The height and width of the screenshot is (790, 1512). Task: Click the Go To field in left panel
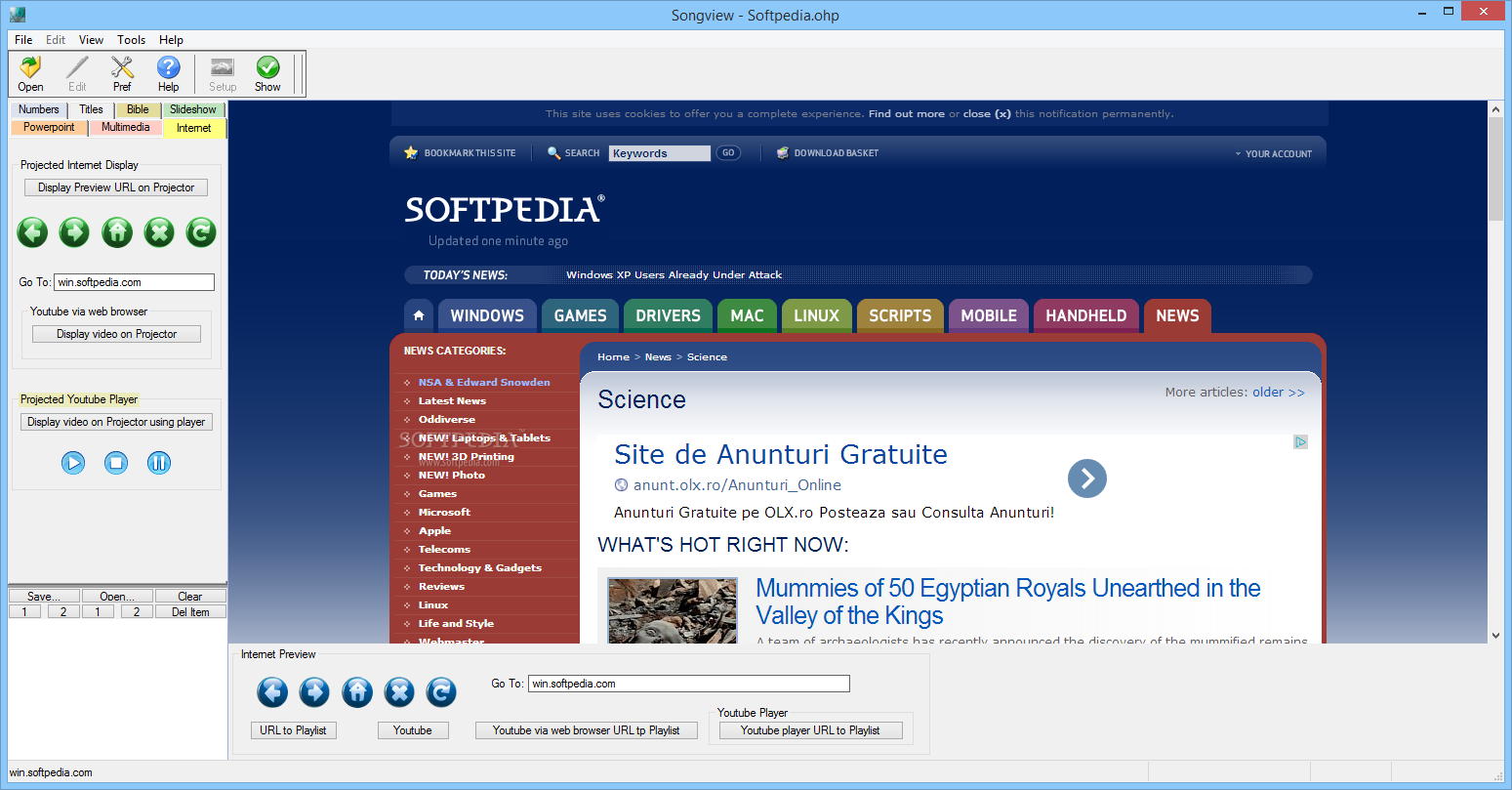[134, 282]
